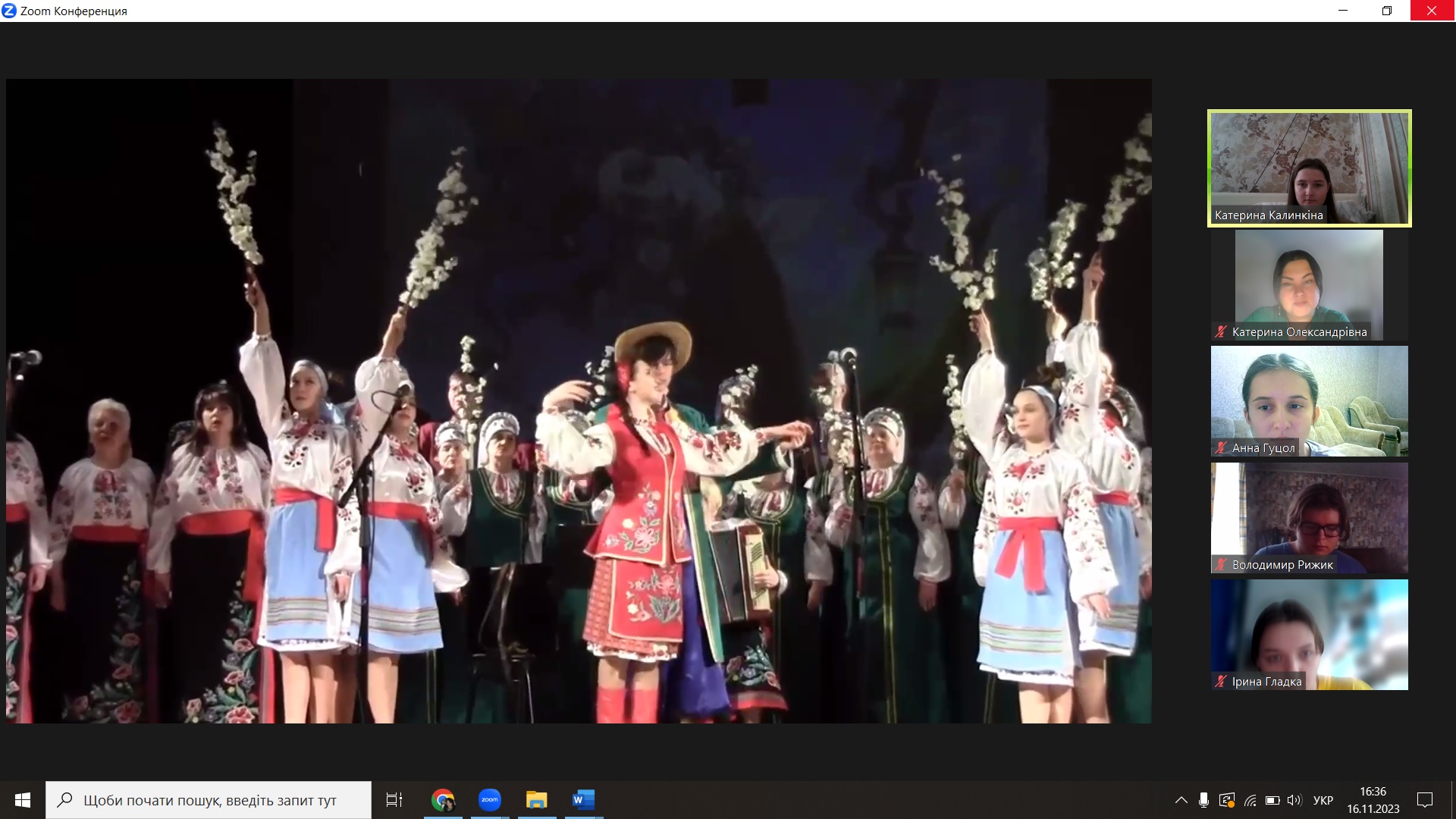Open Windows Update tray icon
Image resolution: width=1456 pixels, height=819 pixels.
click(1226, 800)
